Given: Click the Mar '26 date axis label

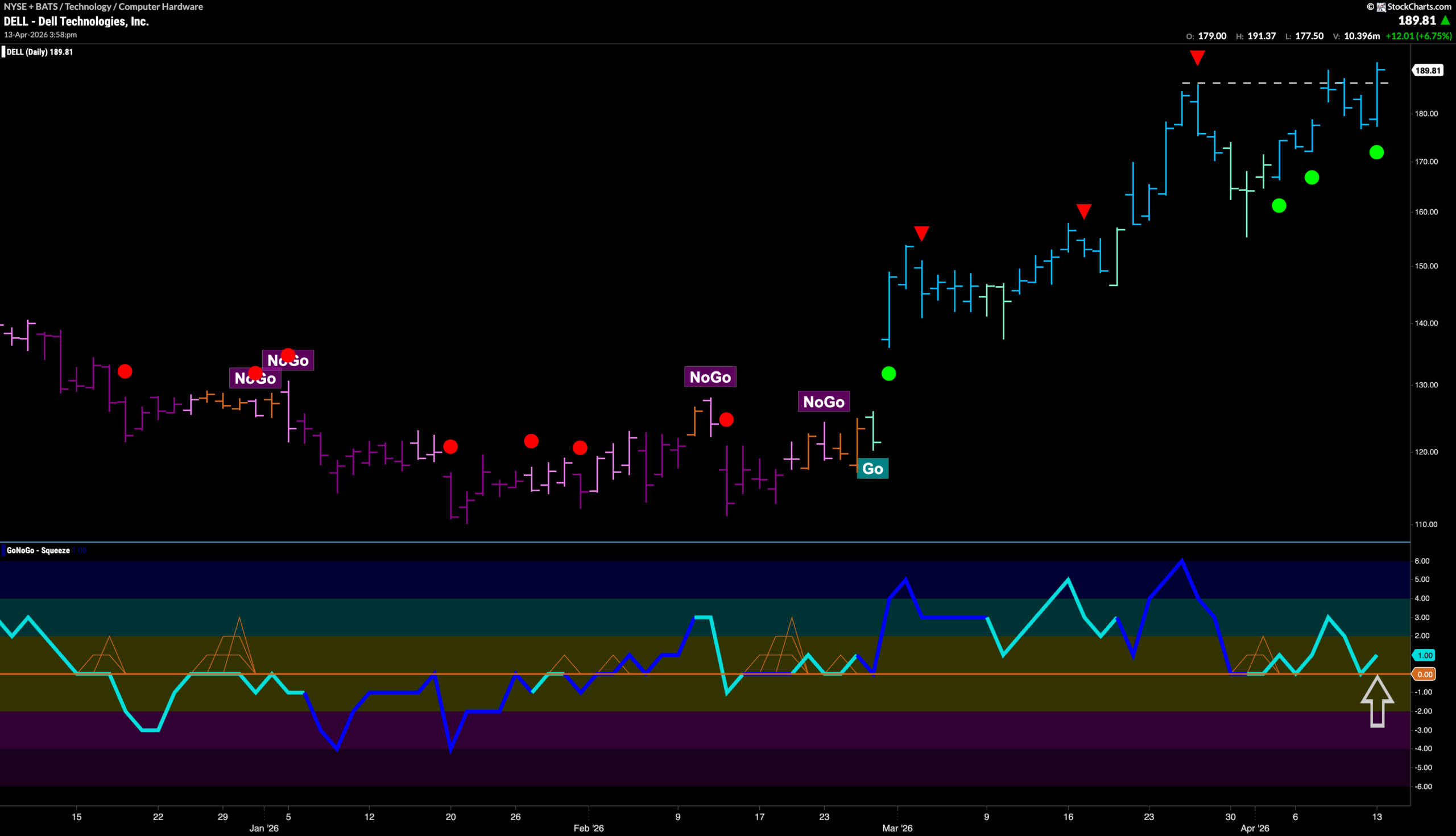Looking at the screenshot, I should (x=897, y=828).
